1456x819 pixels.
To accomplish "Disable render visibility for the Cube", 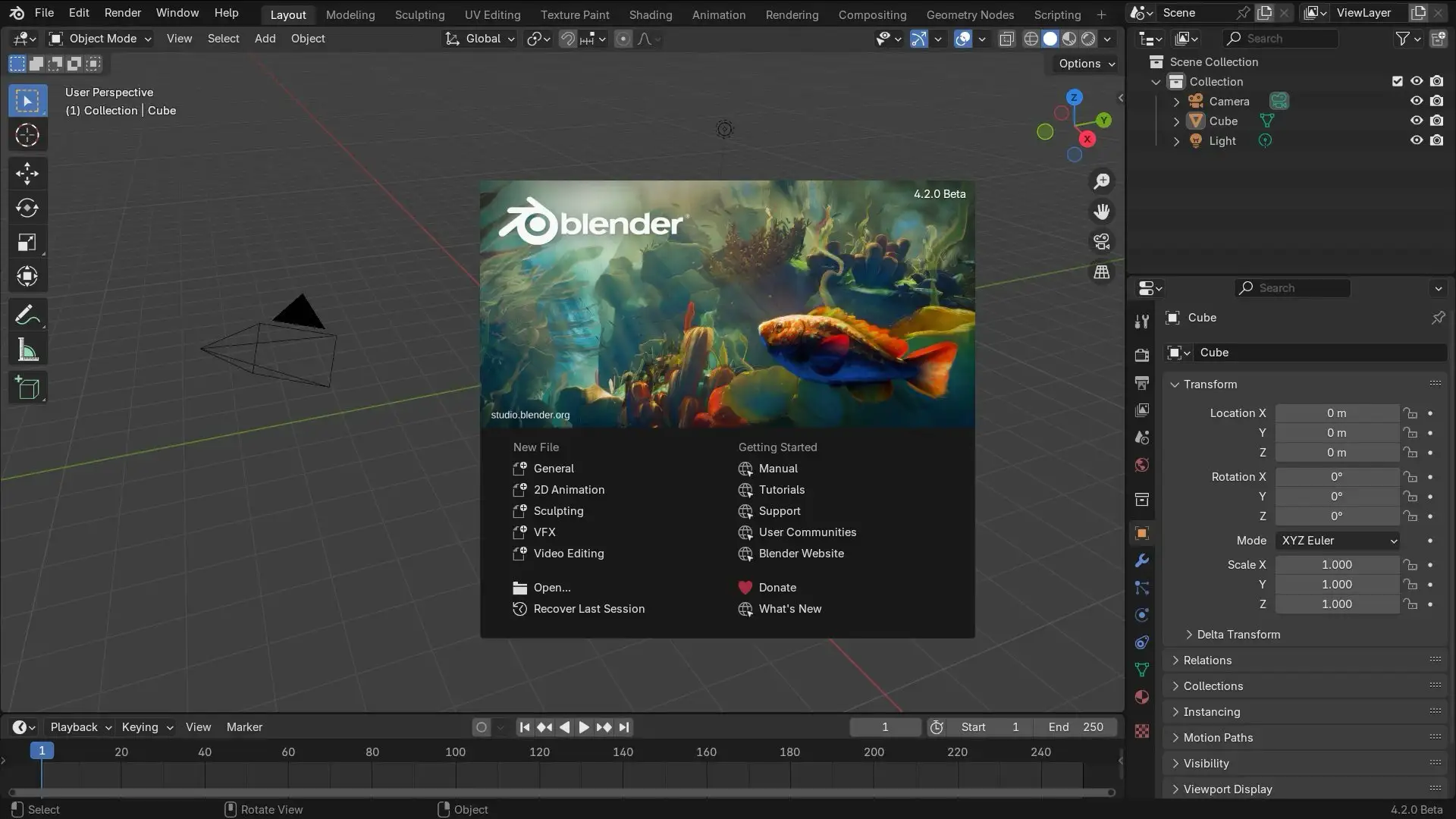I will [x=1437, y=121].
